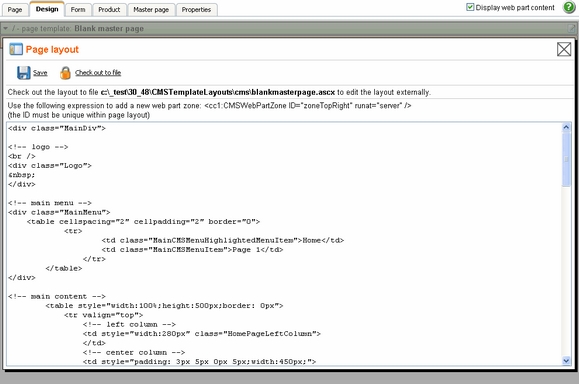
Task: Collapse the Blank master page template arrow
Action: (6, 28)
